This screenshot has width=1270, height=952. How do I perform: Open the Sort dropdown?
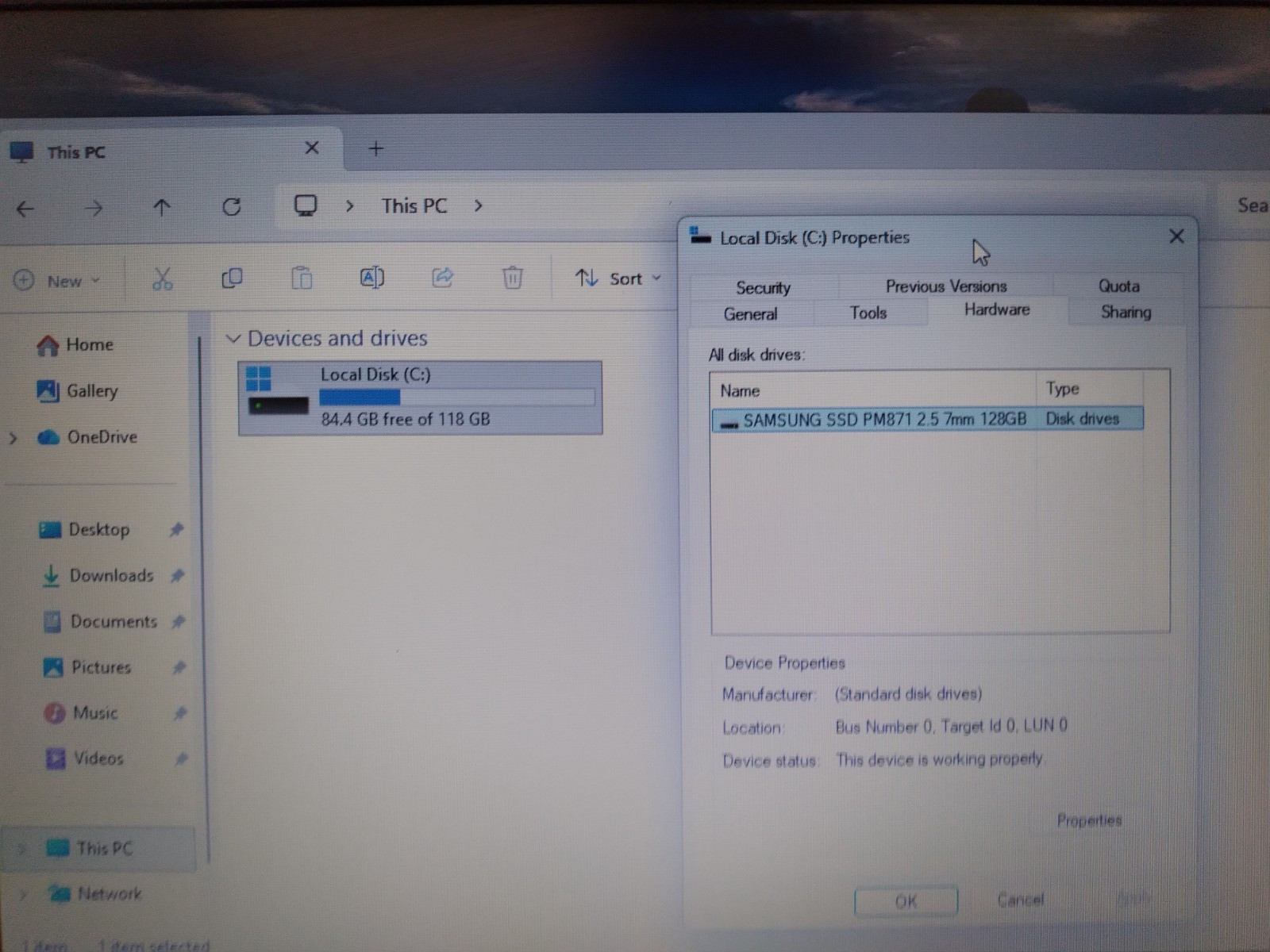click(x=618, y=278)
